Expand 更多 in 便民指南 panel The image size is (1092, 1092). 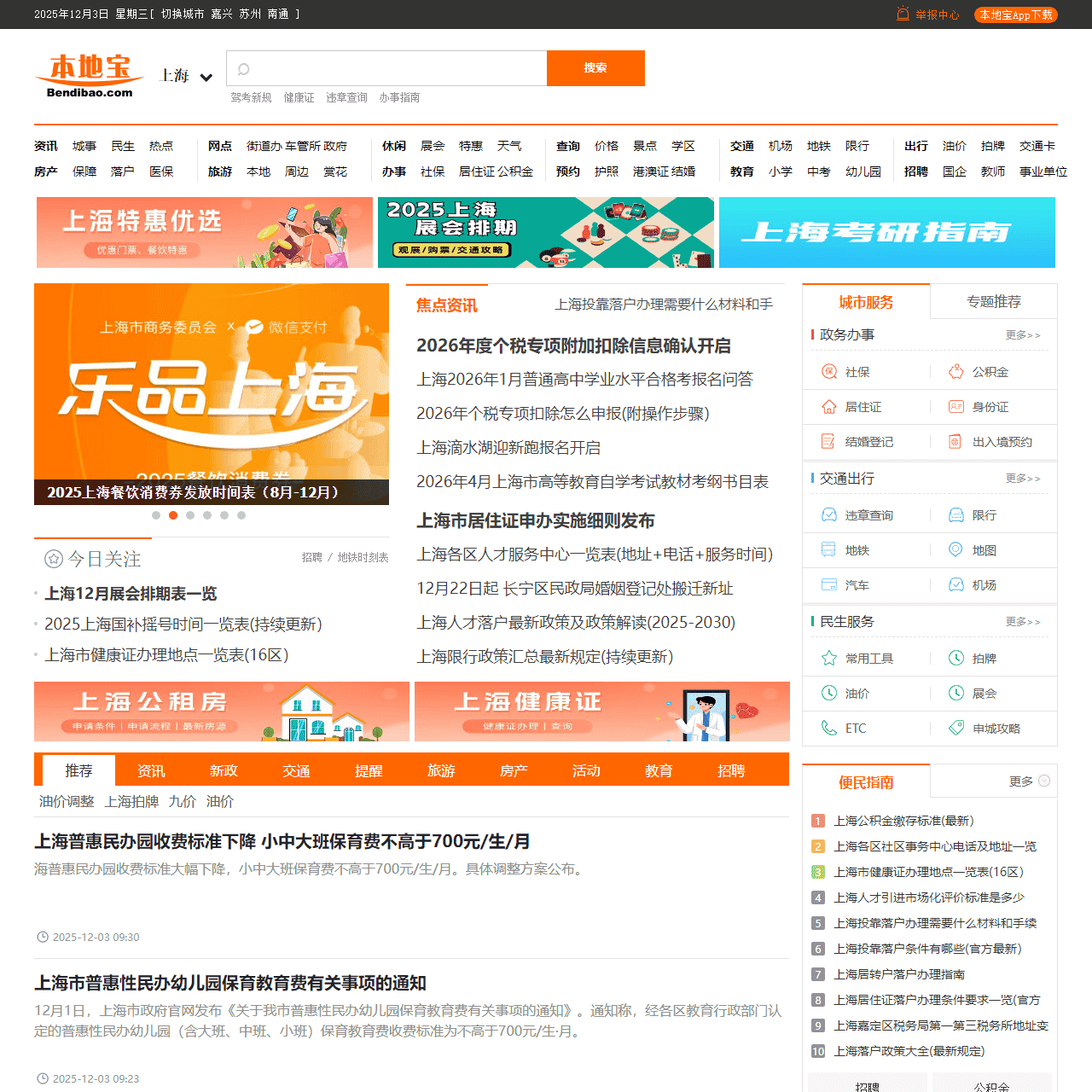point(1021,781)
